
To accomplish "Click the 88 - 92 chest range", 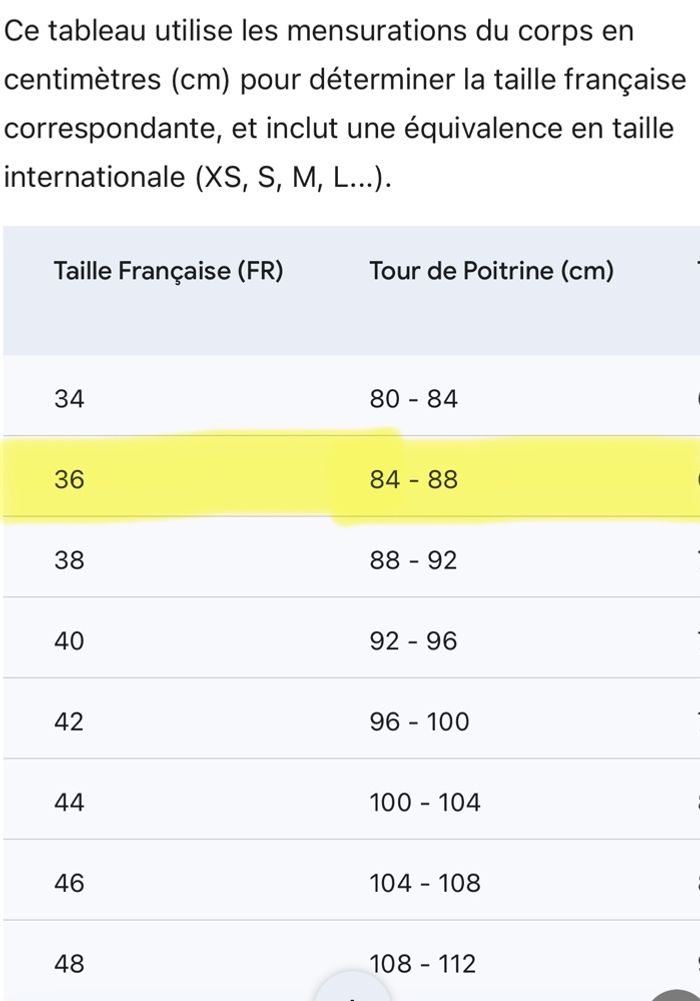I will pyautogui.click(x=413, y=561).
